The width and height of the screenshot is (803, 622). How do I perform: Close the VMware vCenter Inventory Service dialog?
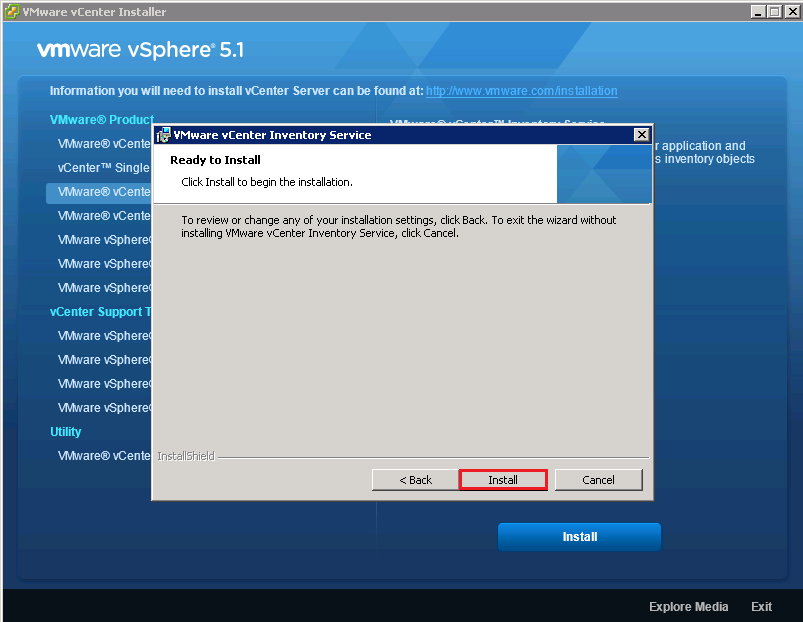641,135
